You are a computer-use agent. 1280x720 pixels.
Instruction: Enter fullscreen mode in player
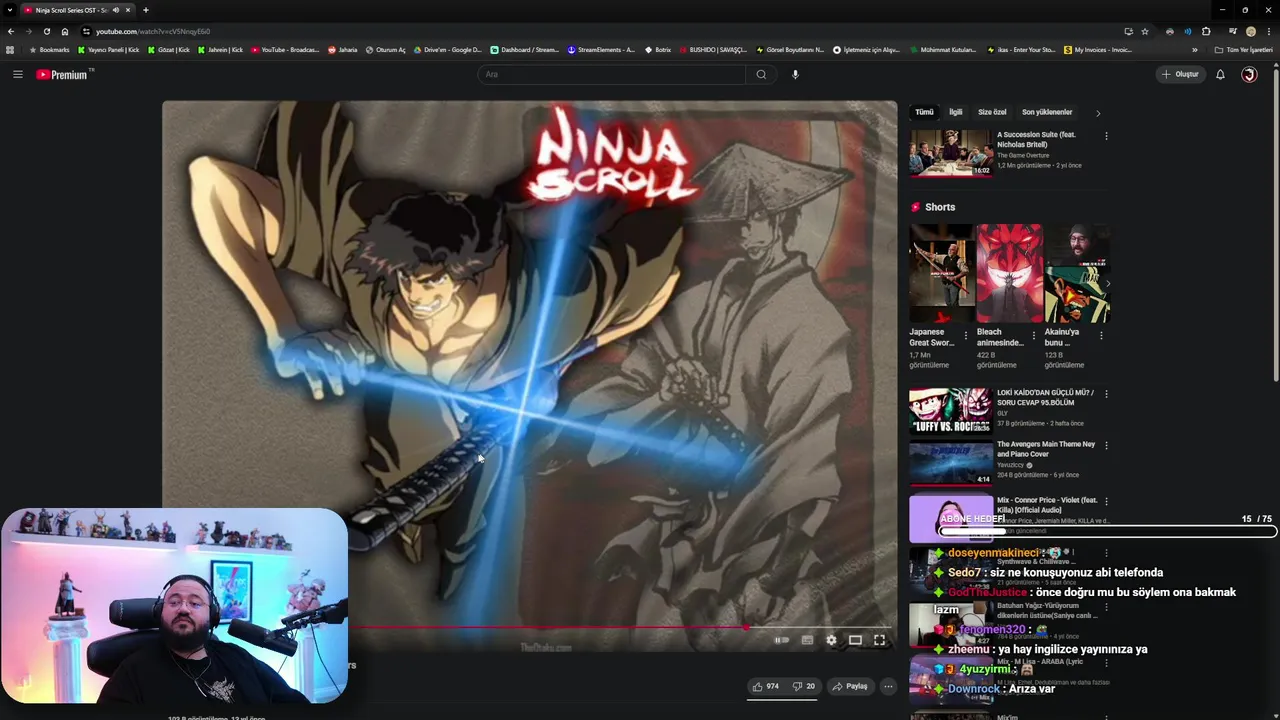point(880,640)
